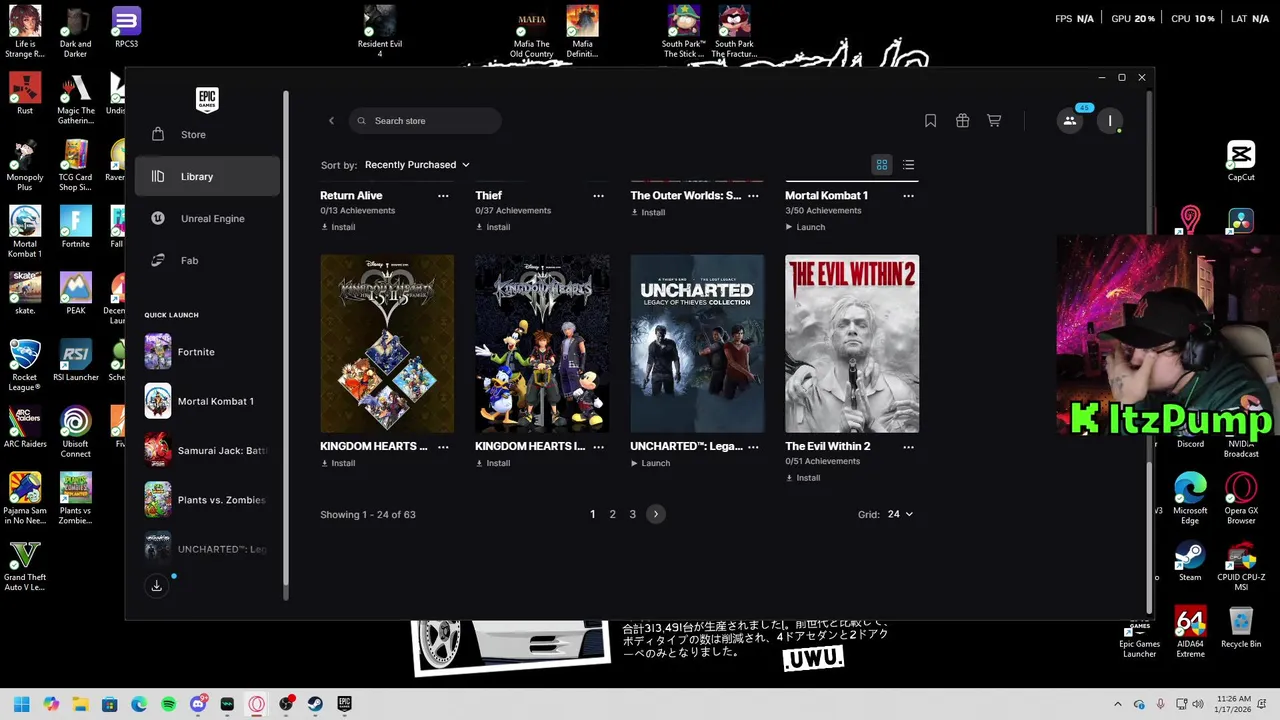Click the Opera GX Browser desktop icon
This screenshot has height=720, width=1280.
coord(1241,499)
